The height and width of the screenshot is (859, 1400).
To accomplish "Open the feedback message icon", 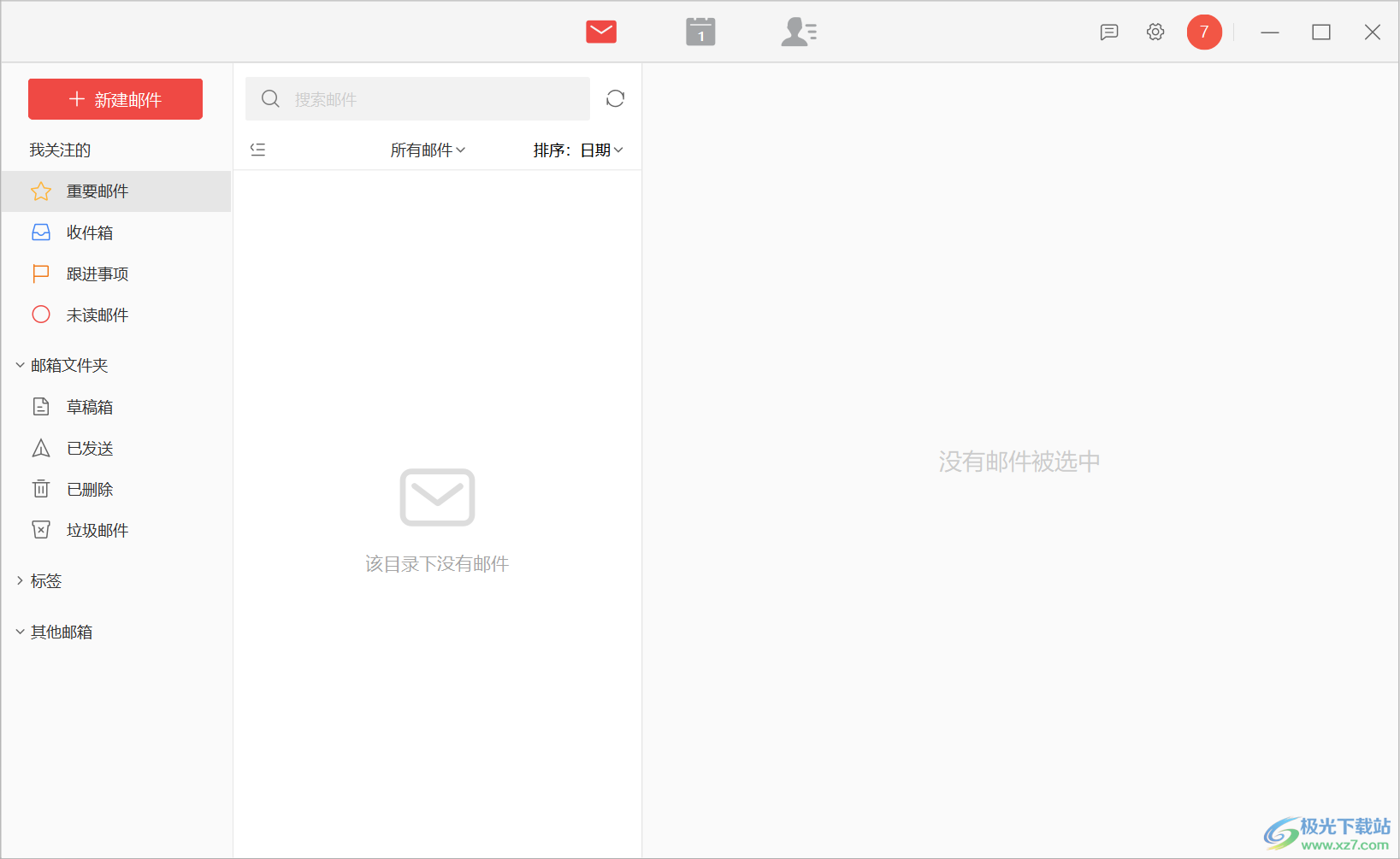I will pos(1109,32).
